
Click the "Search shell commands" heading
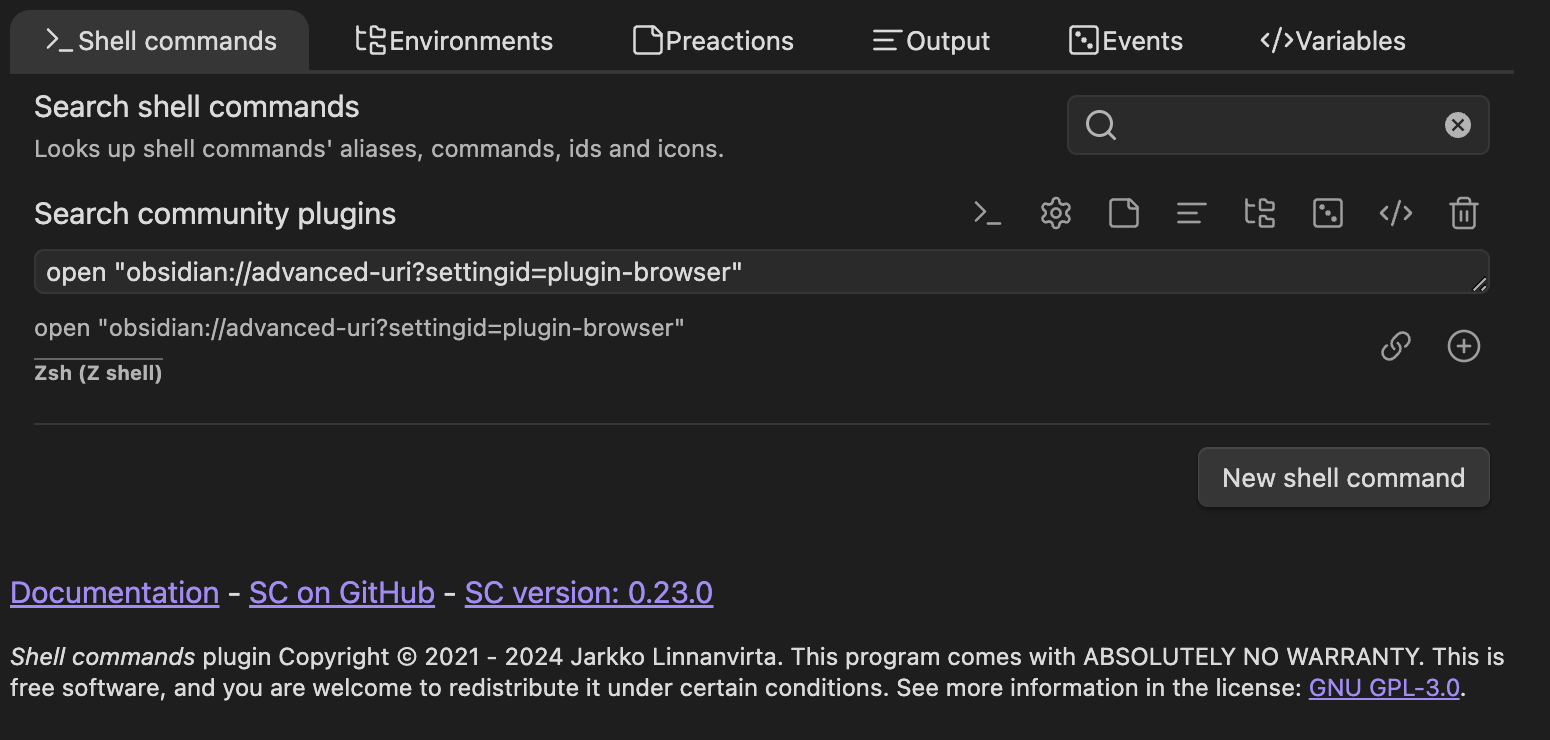point(197,107)
